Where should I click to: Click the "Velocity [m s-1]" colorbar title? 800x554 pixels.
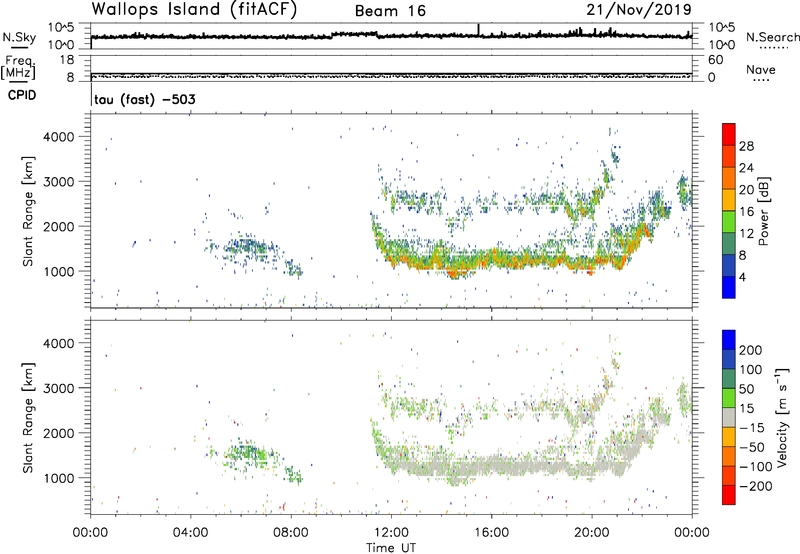(782, 417)
